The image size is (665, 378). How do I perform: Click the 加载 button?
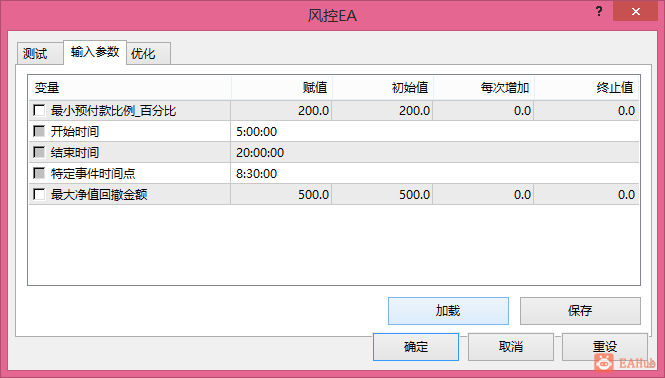pos(448,311)
